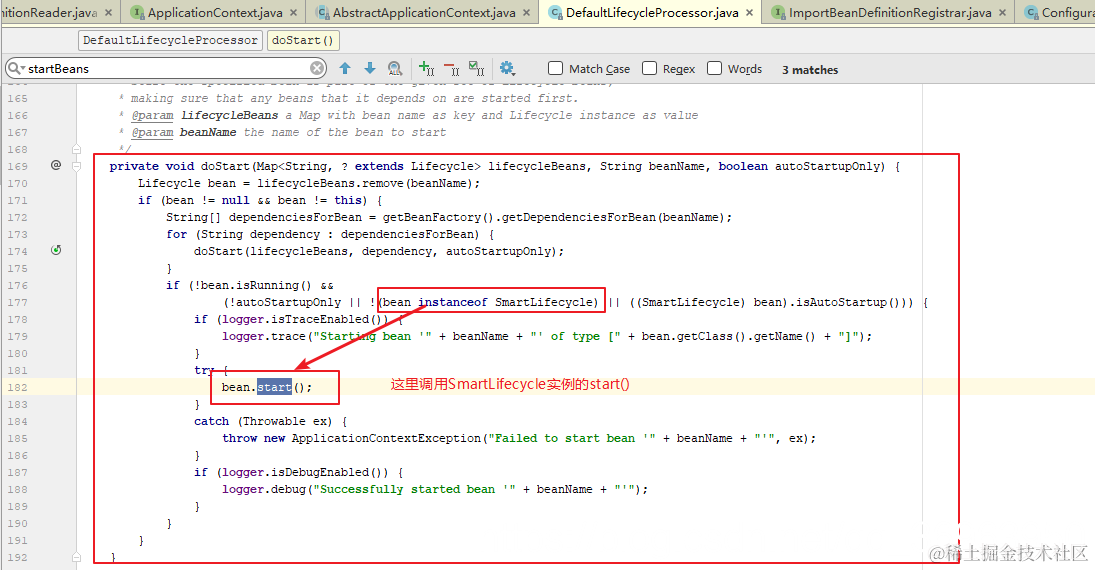
Task: Close the itionReader.java tab
Action: click(108, 13)
